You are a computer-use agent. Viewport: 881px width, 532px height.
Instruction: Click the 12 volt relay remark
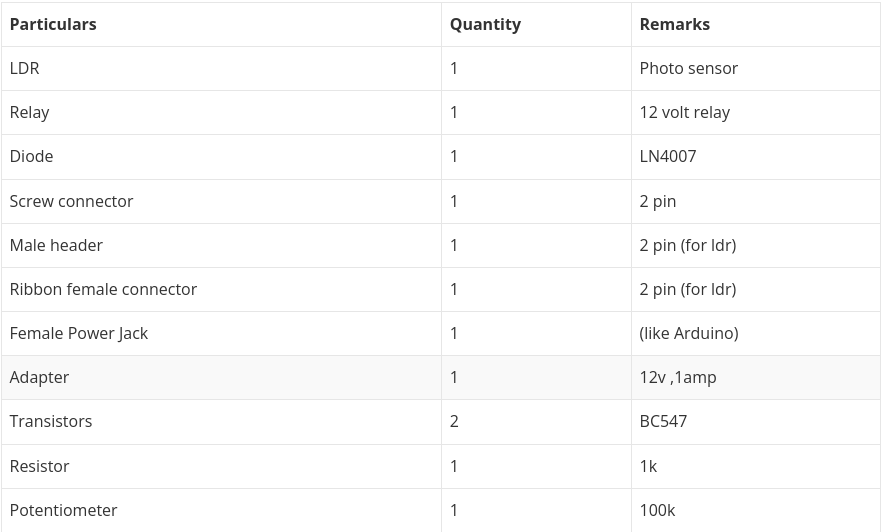click(x=684, y=112)
